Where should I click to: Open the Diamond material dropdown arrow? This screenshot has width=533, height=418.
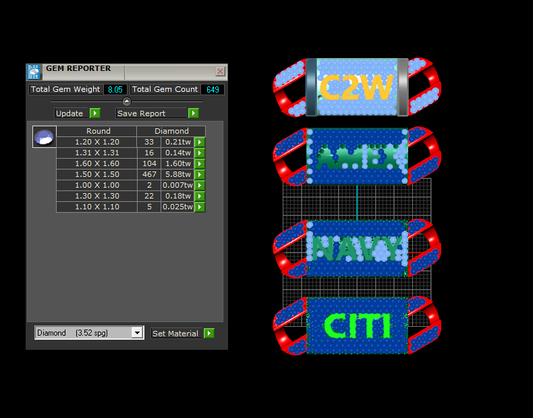point(137,333)
